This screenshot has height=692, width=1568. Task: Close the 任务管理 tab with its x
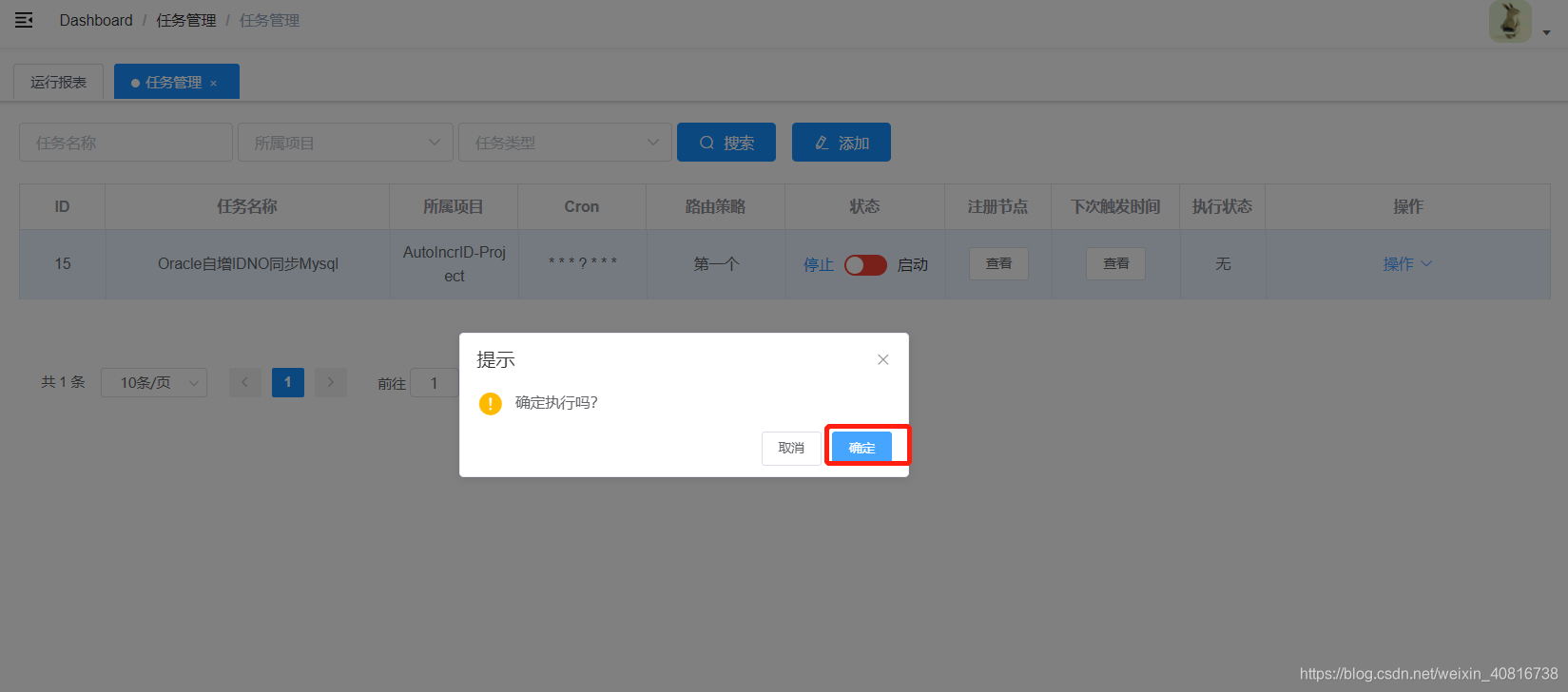pos(213,84)
